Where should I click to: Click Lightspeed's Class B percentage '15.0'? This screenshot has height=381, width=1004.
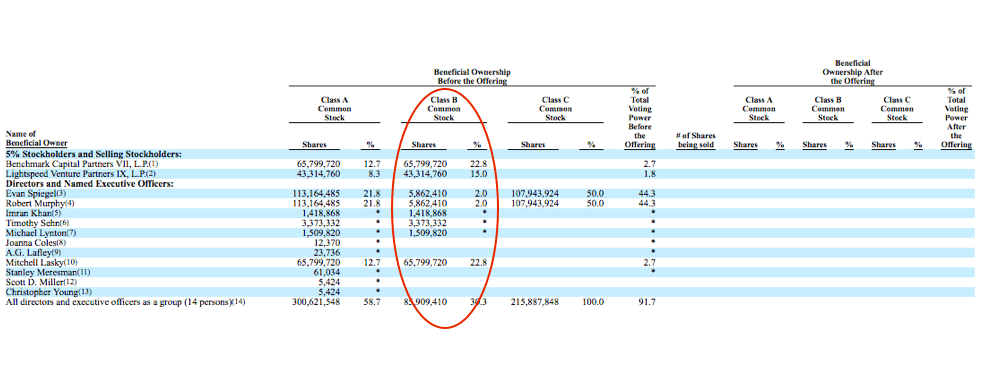(480, 174)
